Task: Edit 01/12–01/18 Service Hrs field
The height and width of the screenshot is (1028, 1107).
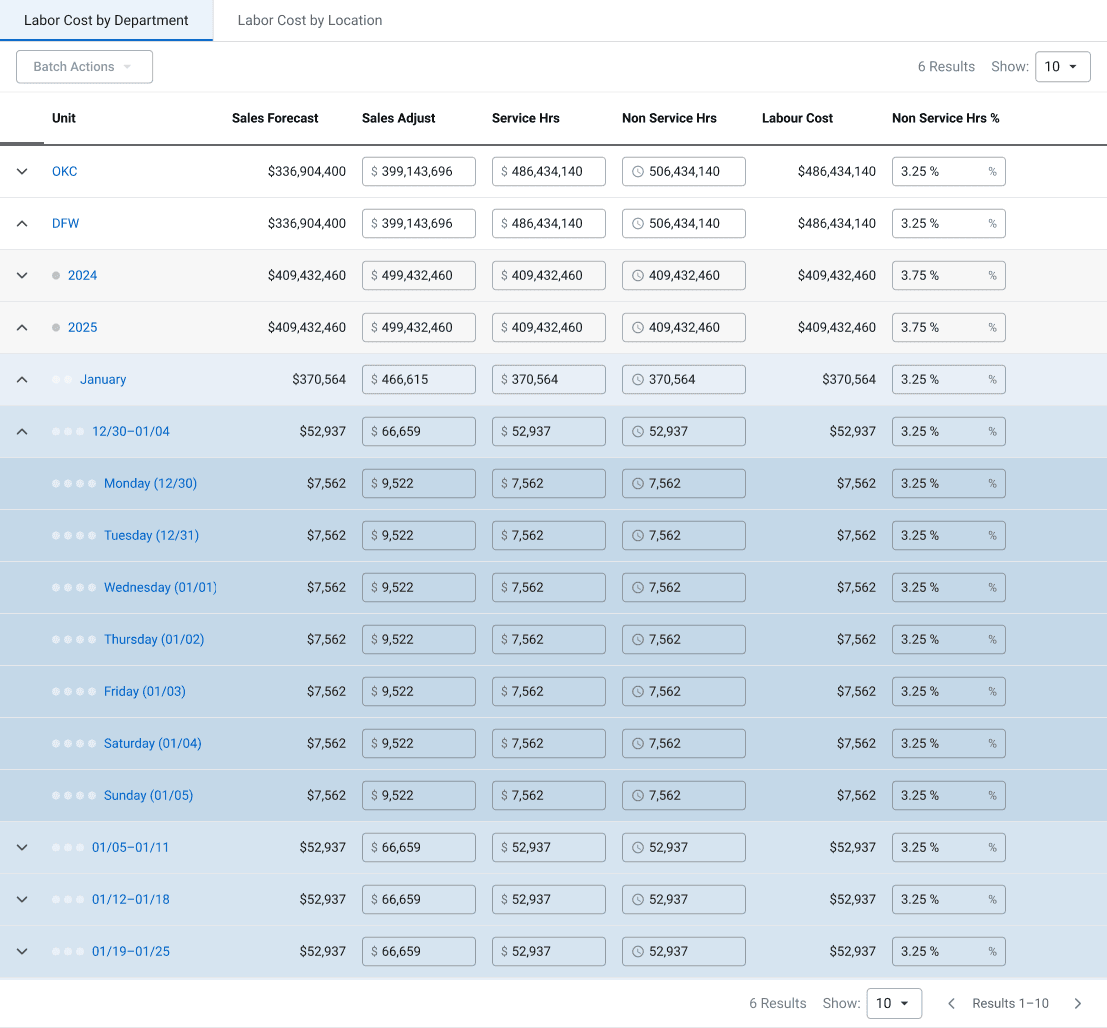Action: pyautogui.click(x=549, y=900)
